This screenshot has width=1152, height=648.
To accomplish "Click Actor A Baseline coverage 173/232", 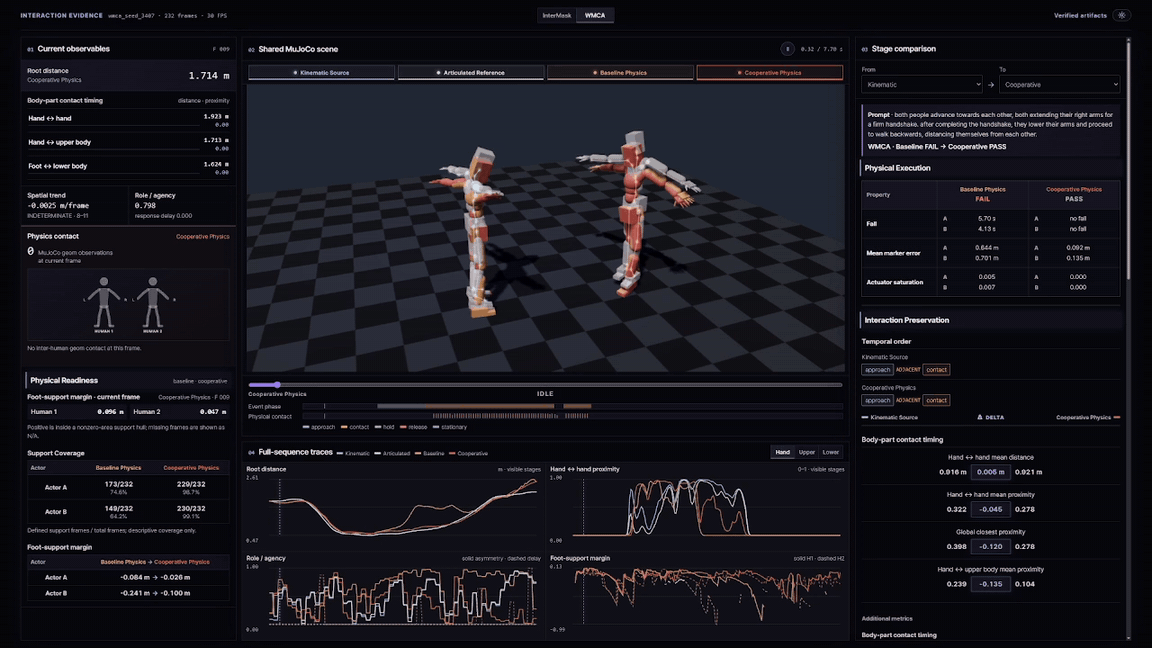I will click(x=118, y=484).
